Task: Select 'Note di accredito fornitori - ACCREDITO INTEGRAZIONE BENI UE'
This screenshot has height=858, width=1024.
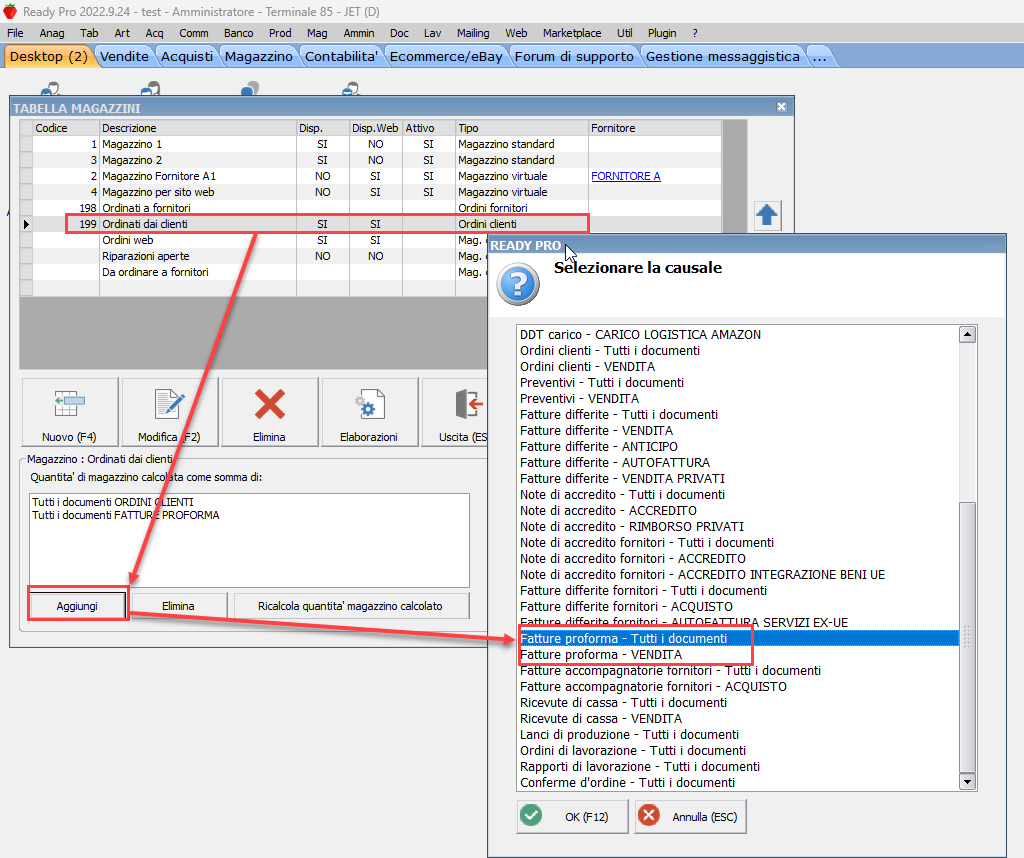Action: pyautogui.click(x=738, y=575)
